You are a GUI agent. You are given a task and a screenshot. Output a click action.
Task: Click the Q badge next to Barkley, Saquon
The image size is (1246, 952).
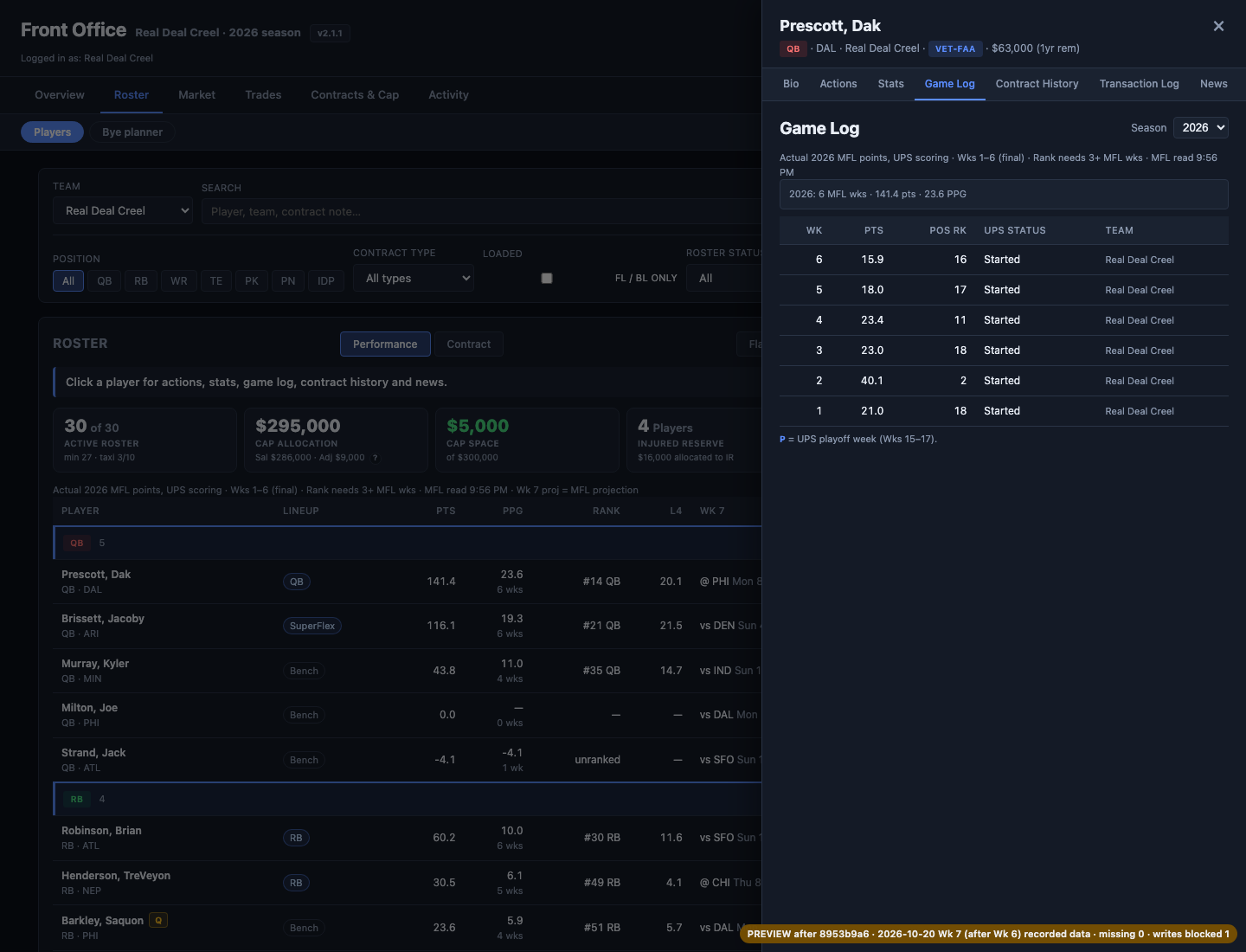point(158,920)
